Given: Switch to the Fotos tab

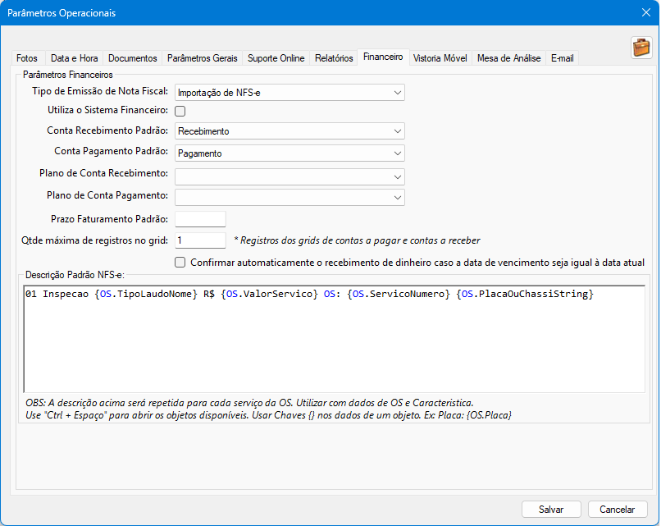Looking at the screenshot, I should tap(27, 58).
